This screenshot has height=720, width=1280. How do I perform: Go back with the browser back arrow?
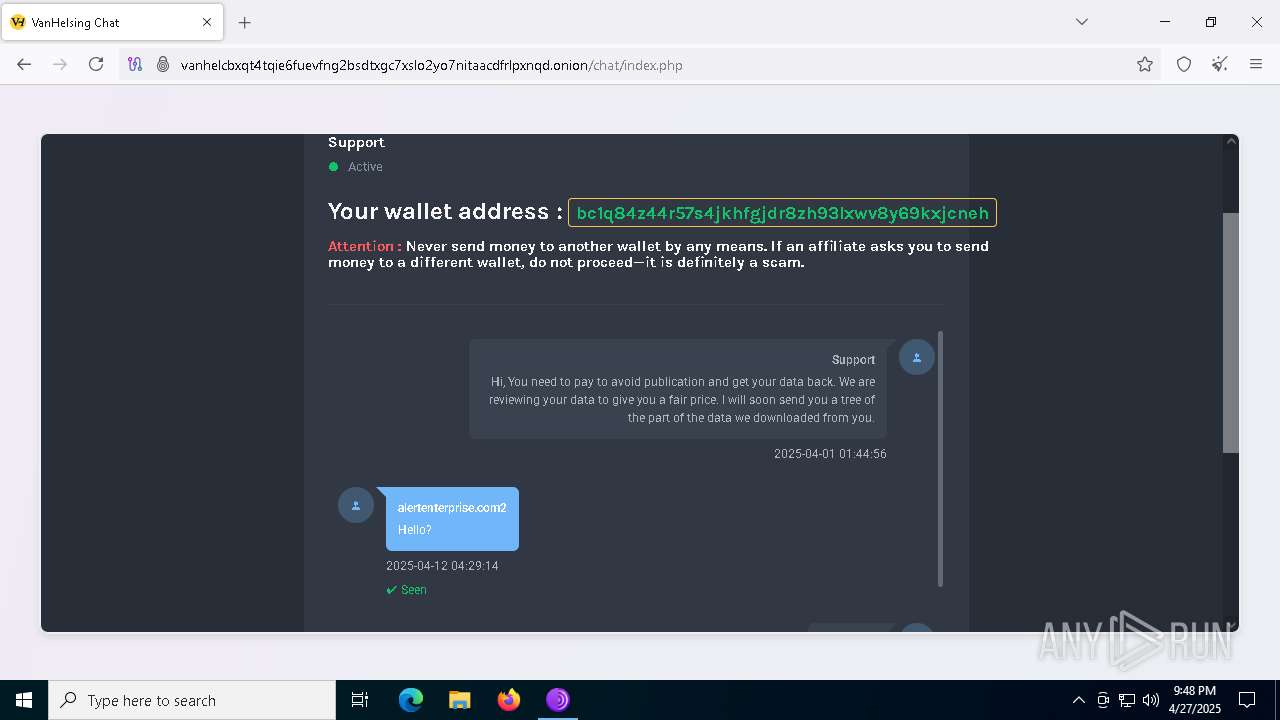24,64
